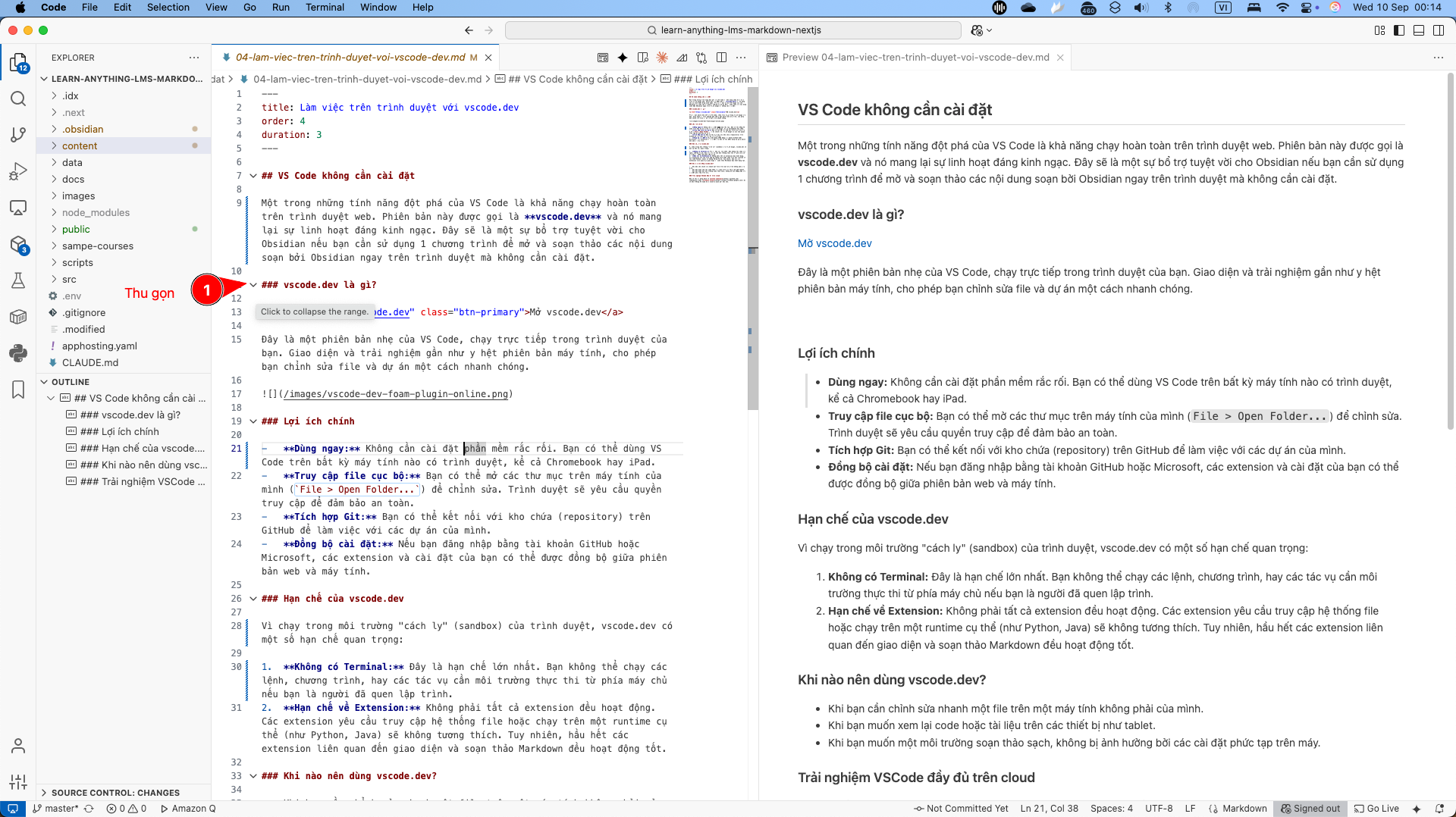Click the 'Mở vscode.dev' link in preview
The height and width of the screenshot is (817, 1456).
tap(834, 243)
